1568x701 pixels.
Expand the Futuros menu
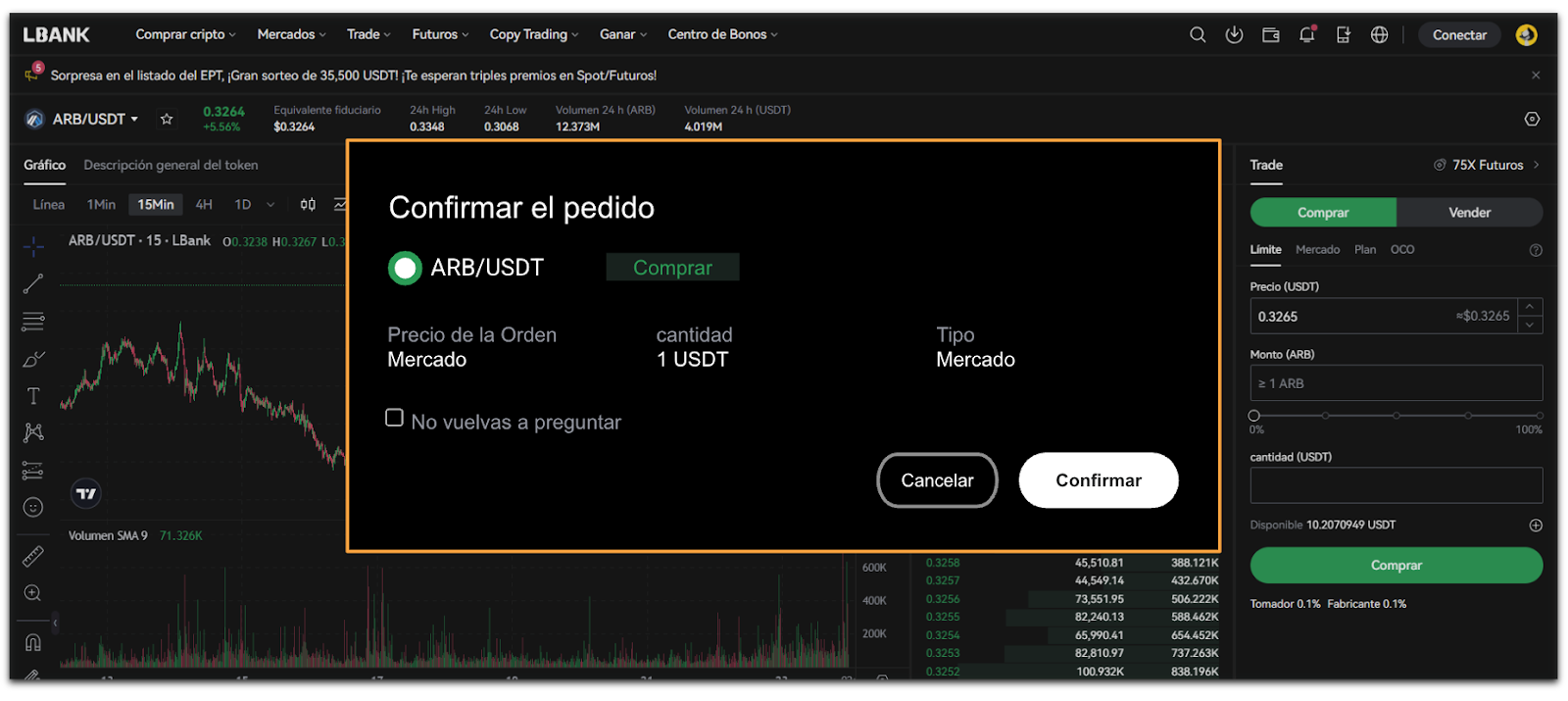tap(440, 34)
